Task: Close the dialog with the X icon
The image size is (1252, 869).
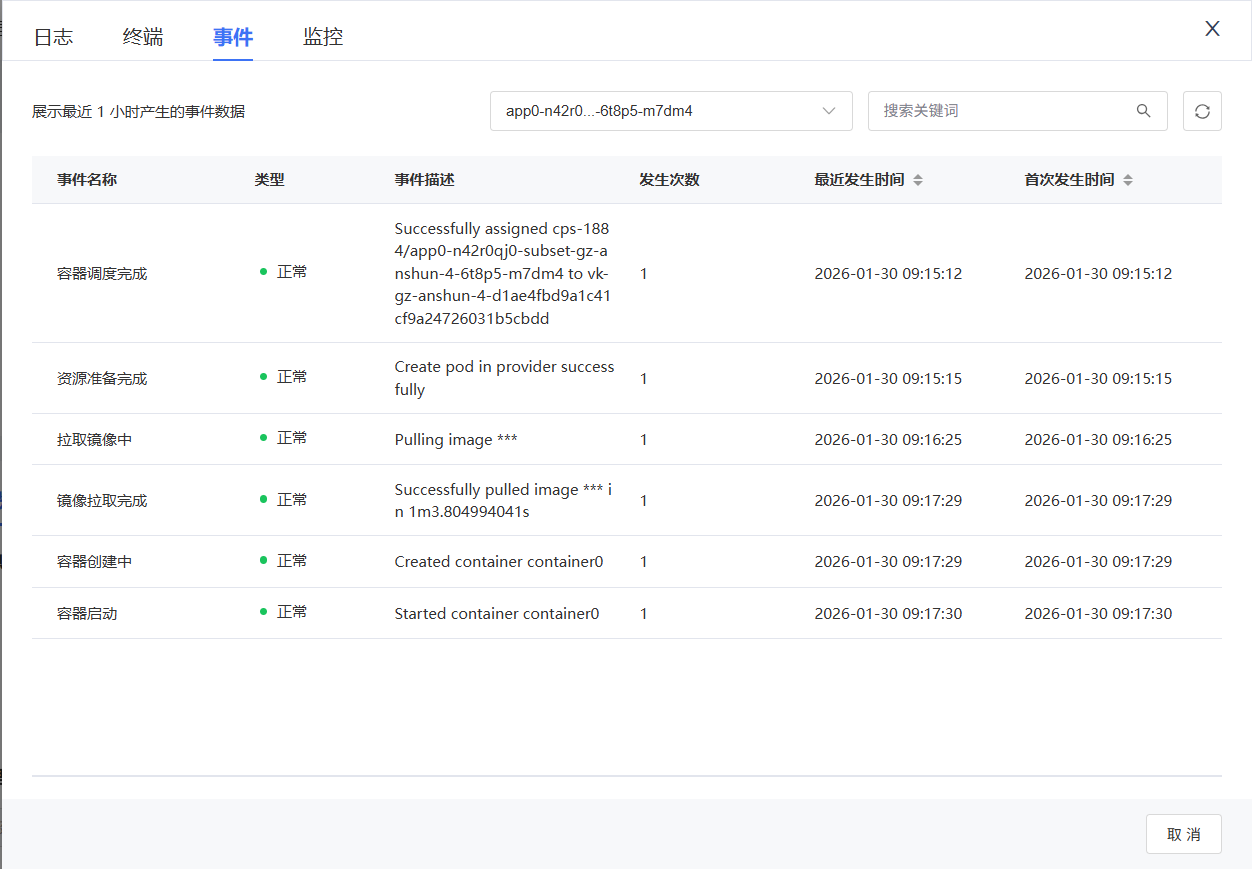Action: (1212, 29)
